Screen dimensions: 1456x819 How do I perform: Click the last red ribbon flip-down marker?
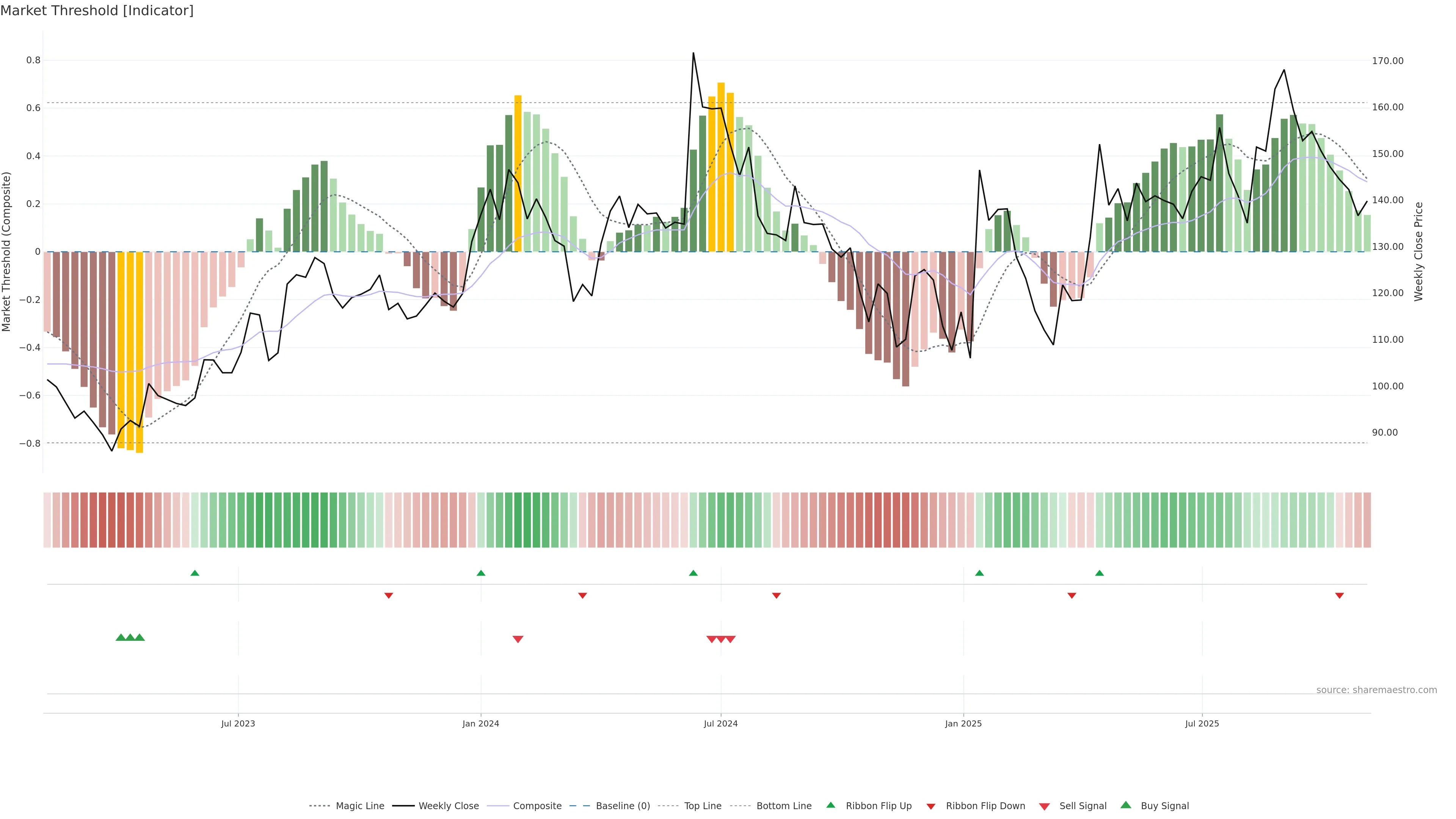(1340, 595)
